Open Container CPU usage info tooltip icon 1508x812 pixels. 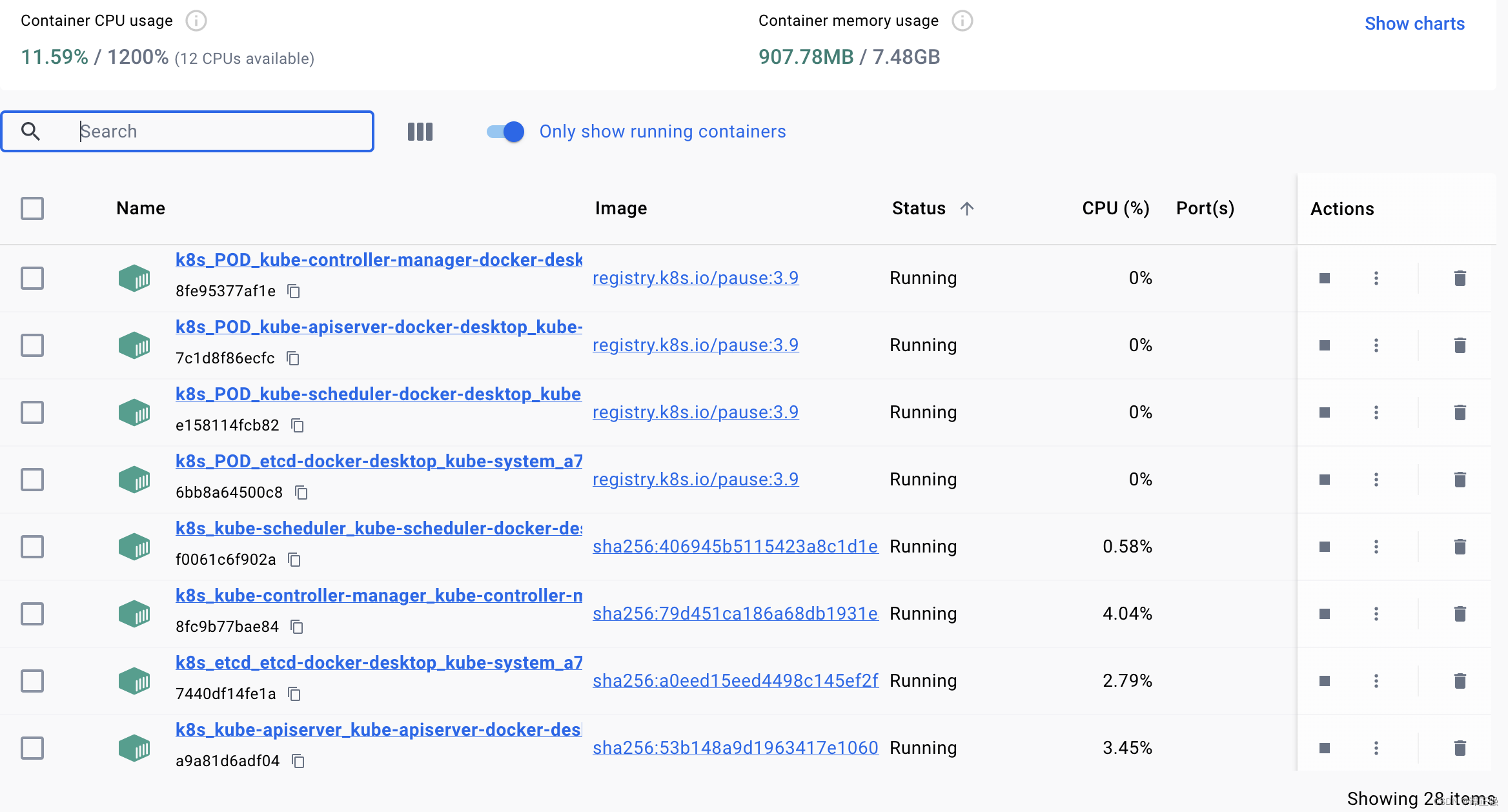point(196,21)
